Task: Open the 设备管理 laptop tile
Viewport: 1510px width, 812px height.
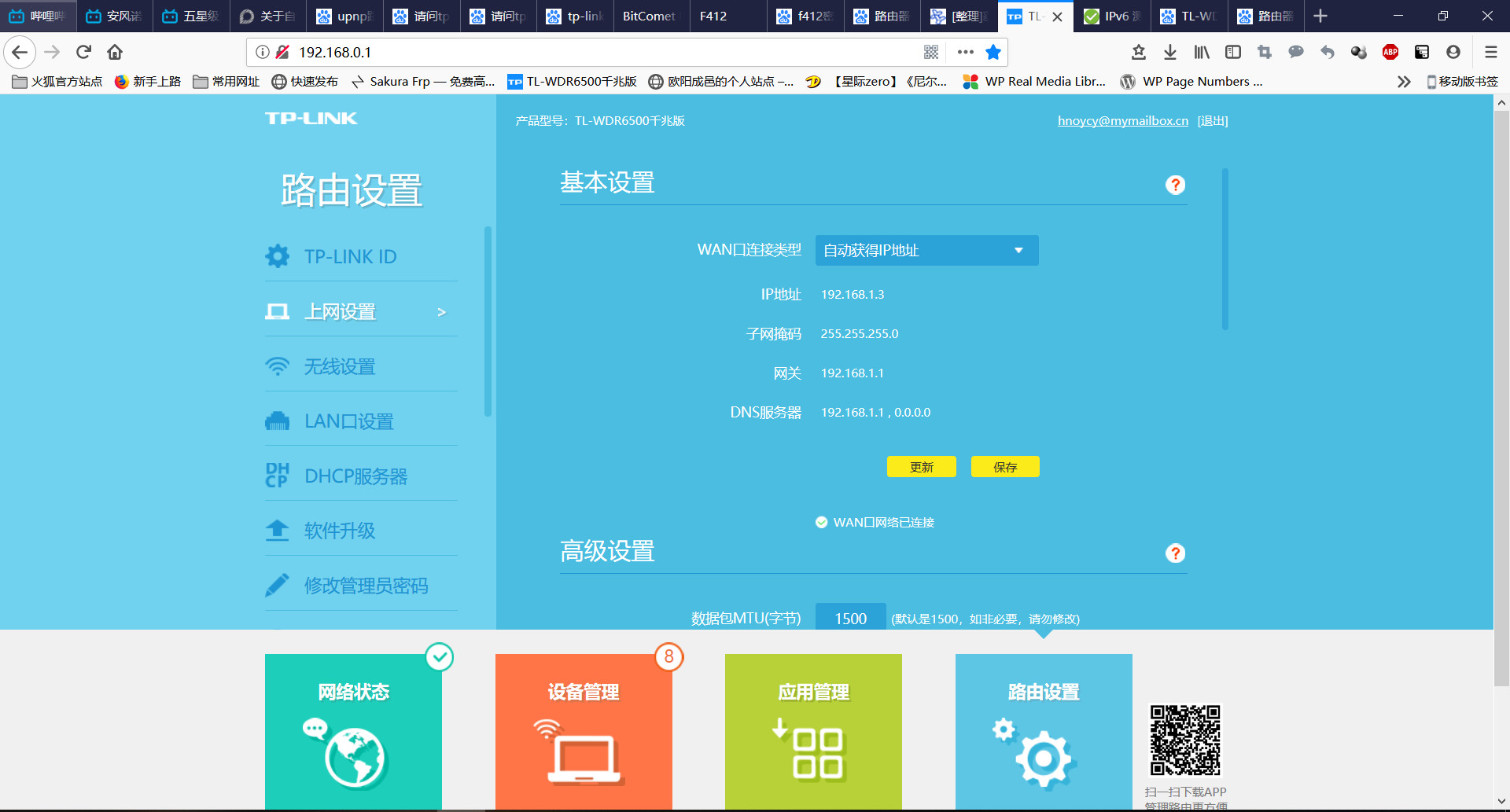Action: (583, 731)
